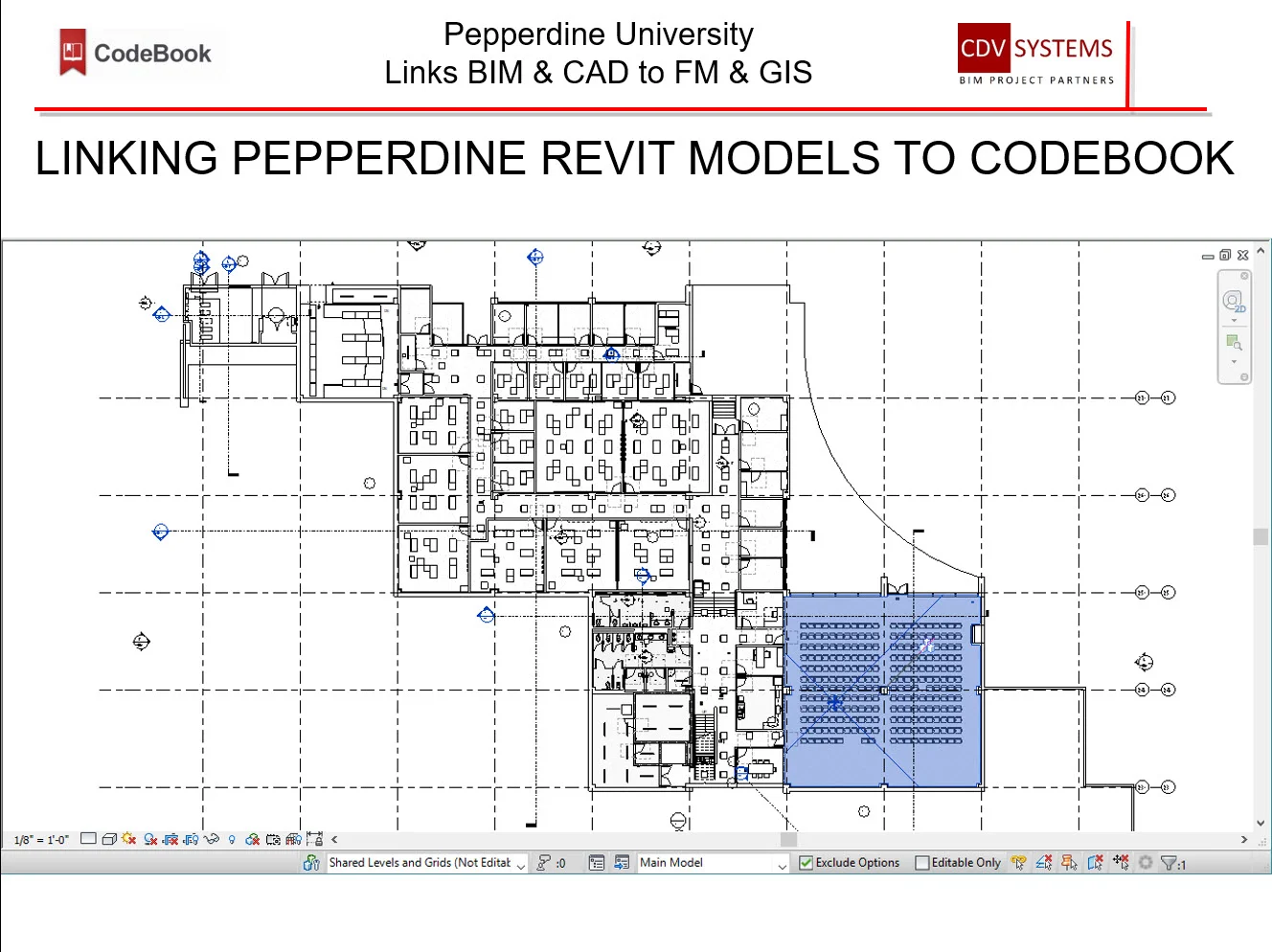Image resolution: width=1272 pixels, height=952 pixels.
Task: Toggle Shadows off icon in view control bar
Action: point(150,839)
